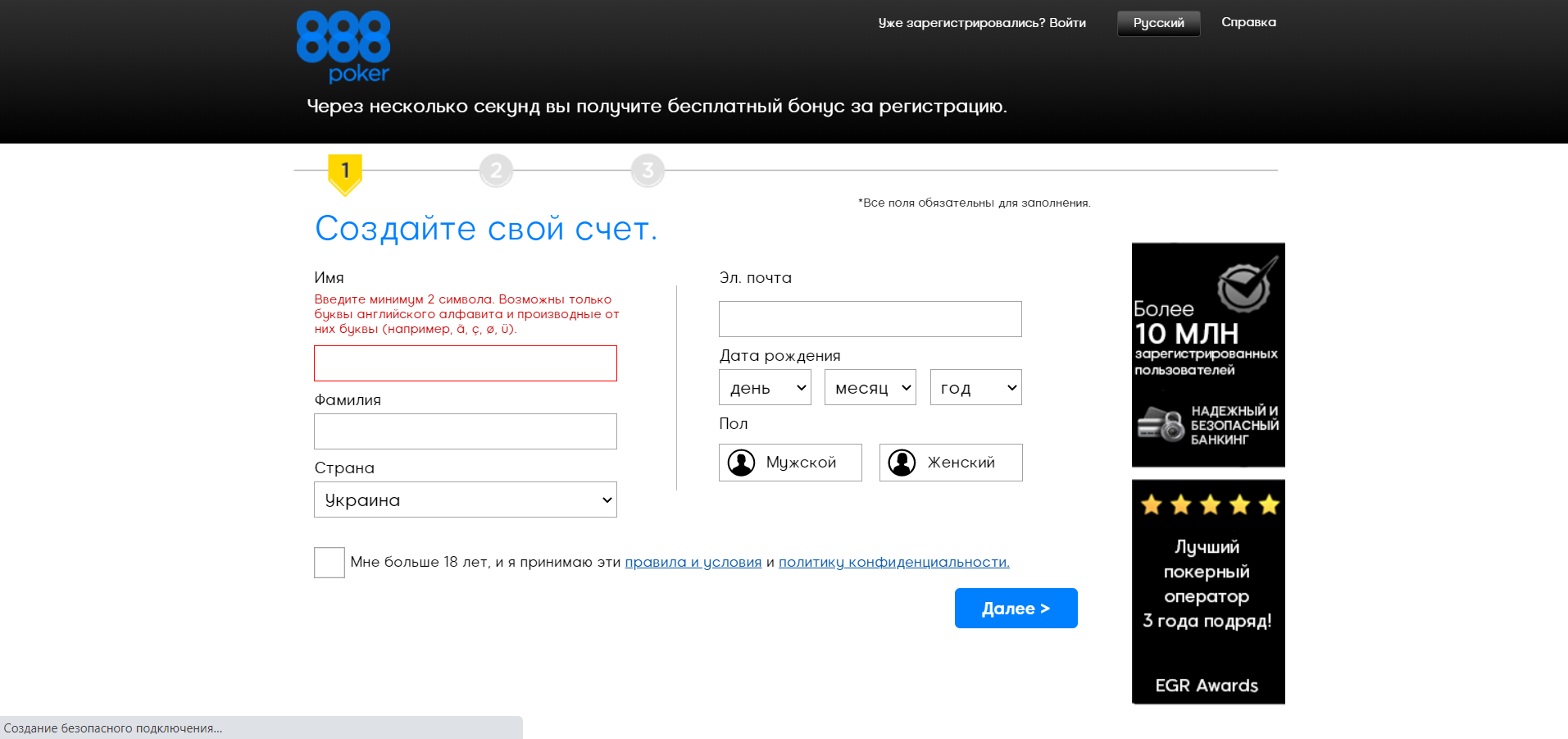Screen dimensions: 1568x739
Task: Expand the Страна country dropdown
Action: [466, 500]
